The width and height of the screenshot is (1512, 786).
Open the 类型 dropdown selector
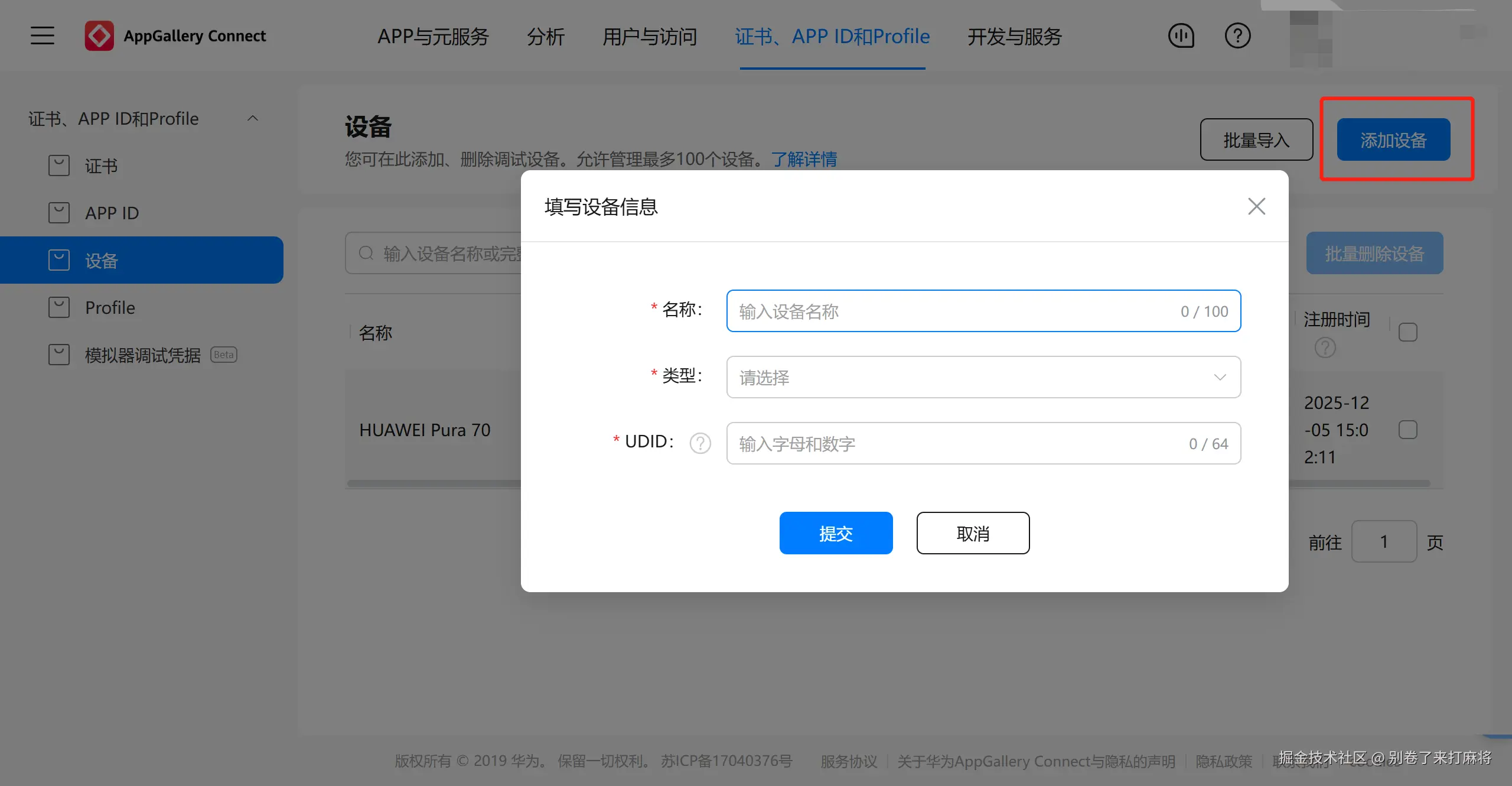point(983,377)
